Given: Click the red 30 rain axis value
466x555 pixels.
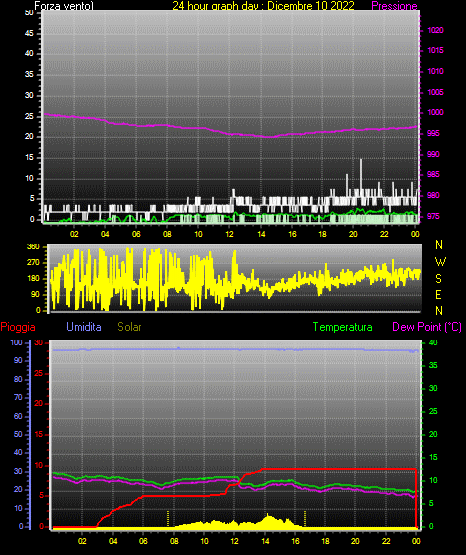Looking at the screenshot, I should 38,342.
